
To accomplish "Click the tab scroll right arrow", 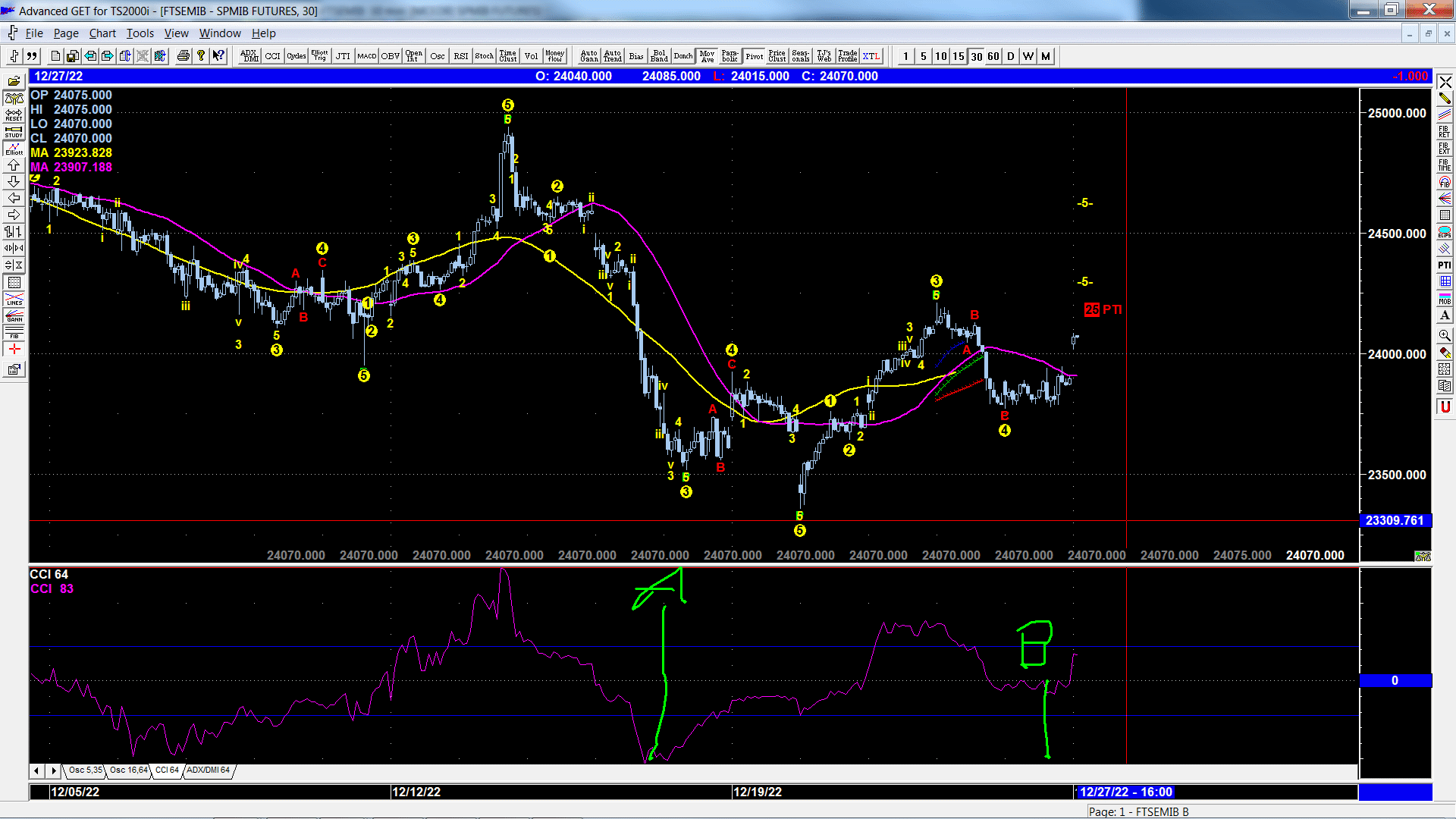I will 53,770.
